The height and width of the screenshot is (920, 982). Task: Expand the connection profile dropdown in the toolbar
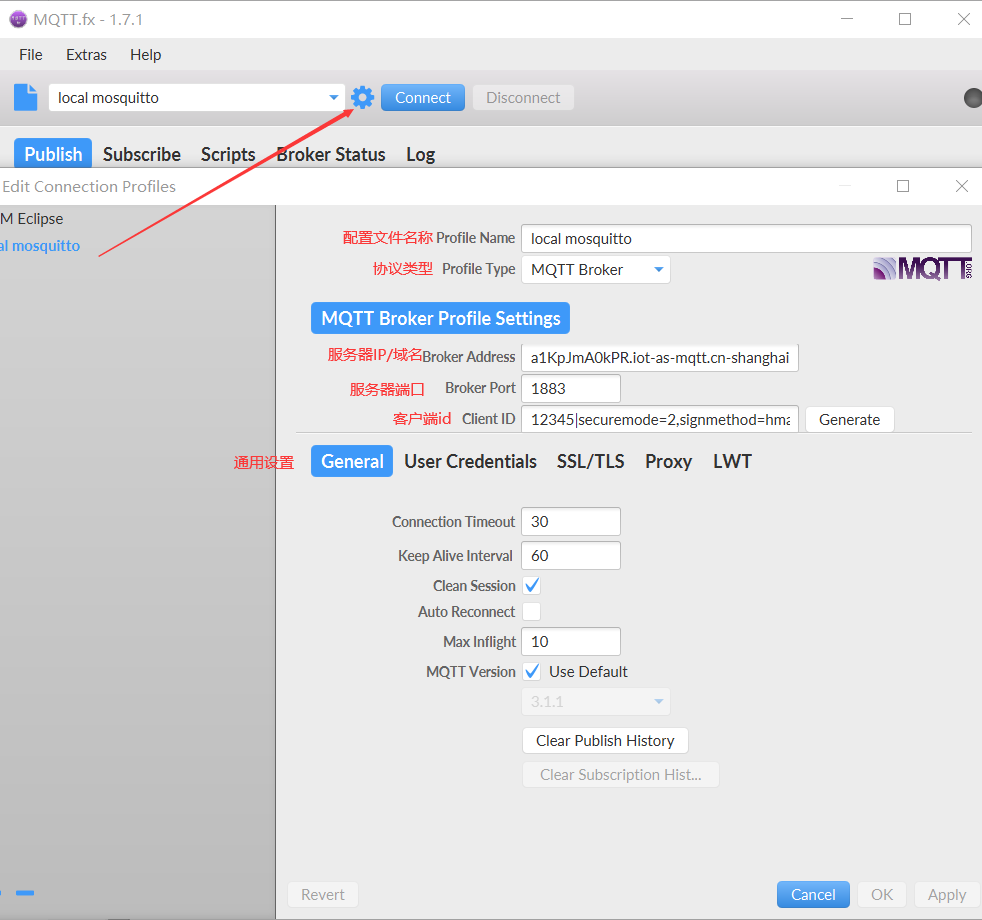(x=333, y=97)
